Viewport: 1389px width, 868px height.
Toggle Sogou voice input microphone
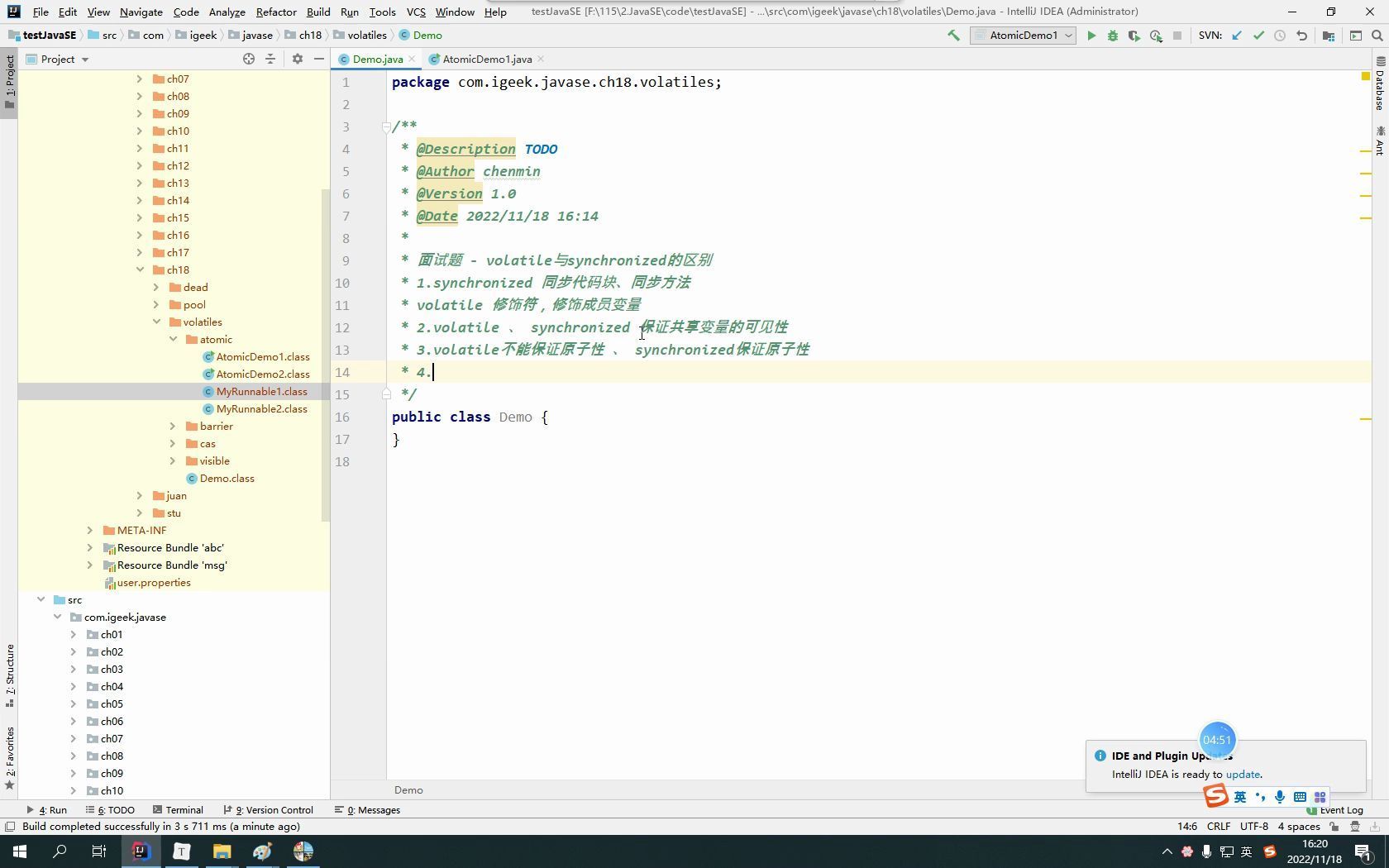pos(1280,797)
